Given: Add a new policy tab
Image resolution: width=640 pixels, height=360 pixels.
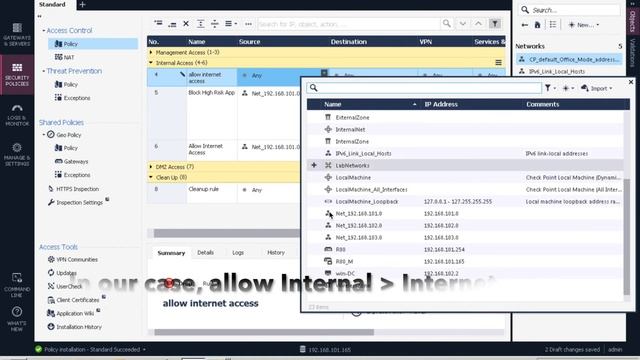Looking at the screenshot, I should (x=82, y=4).
